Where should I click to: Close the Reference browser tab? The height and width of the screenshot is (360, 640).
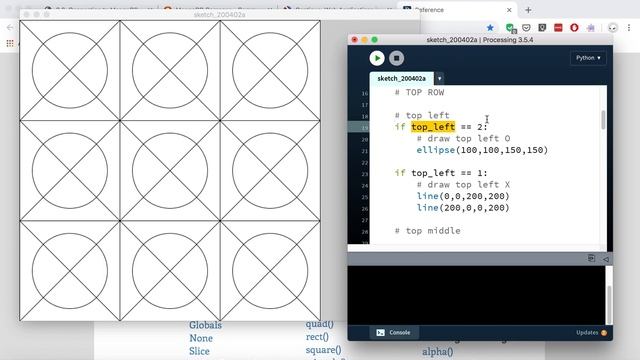pos(509,10)
